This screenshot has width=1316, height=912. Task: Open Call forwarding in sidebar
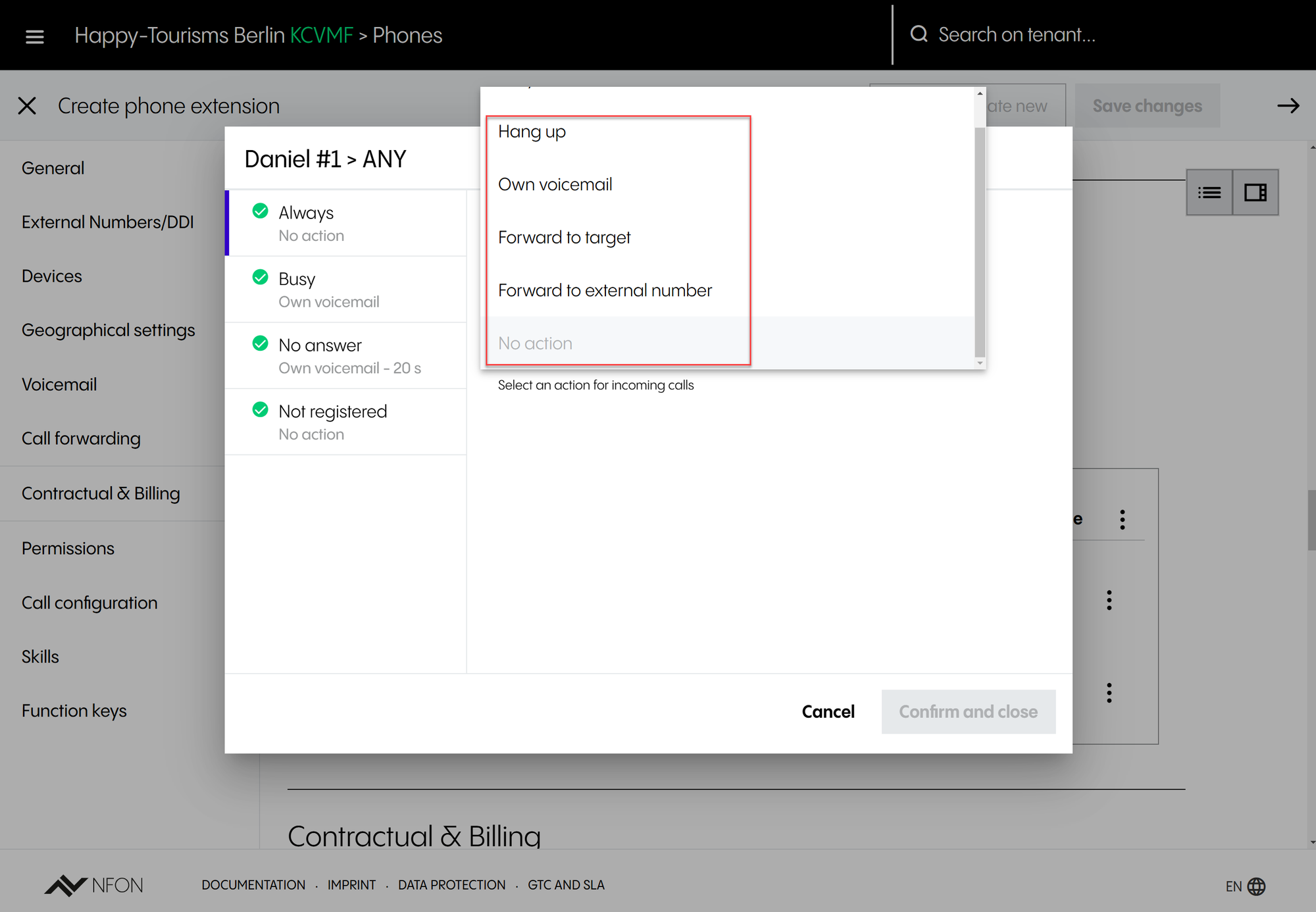(81, 439)
